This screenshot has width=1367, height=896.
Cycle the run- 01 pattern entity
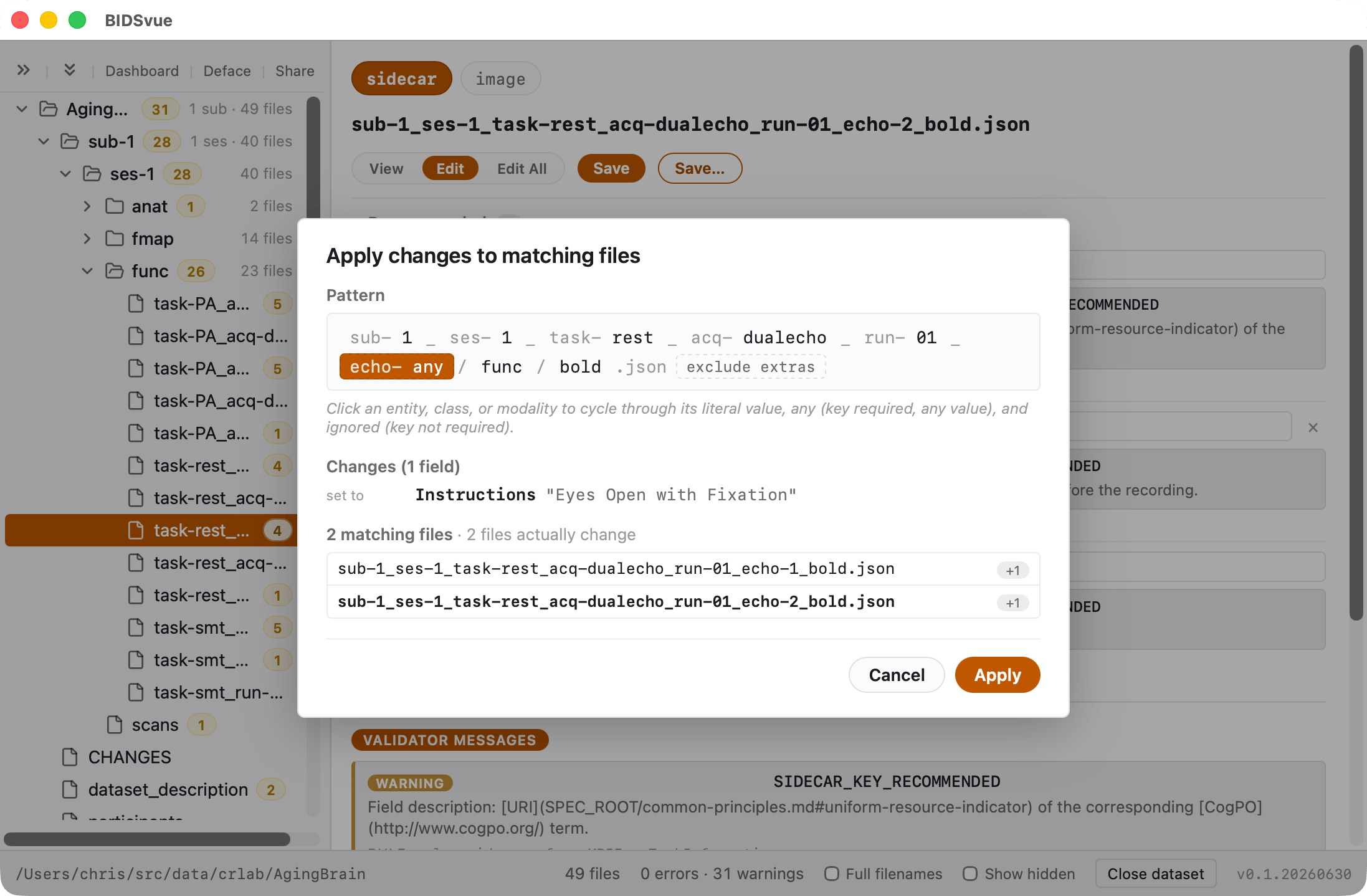(x=900, y=338)
